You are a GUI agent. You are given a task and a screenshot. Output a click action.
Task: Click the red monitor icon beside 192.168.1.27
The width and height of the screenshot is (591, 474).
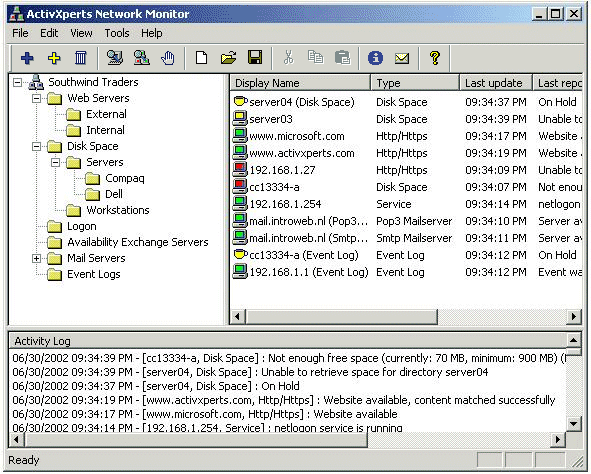click(x=240, y=170)
